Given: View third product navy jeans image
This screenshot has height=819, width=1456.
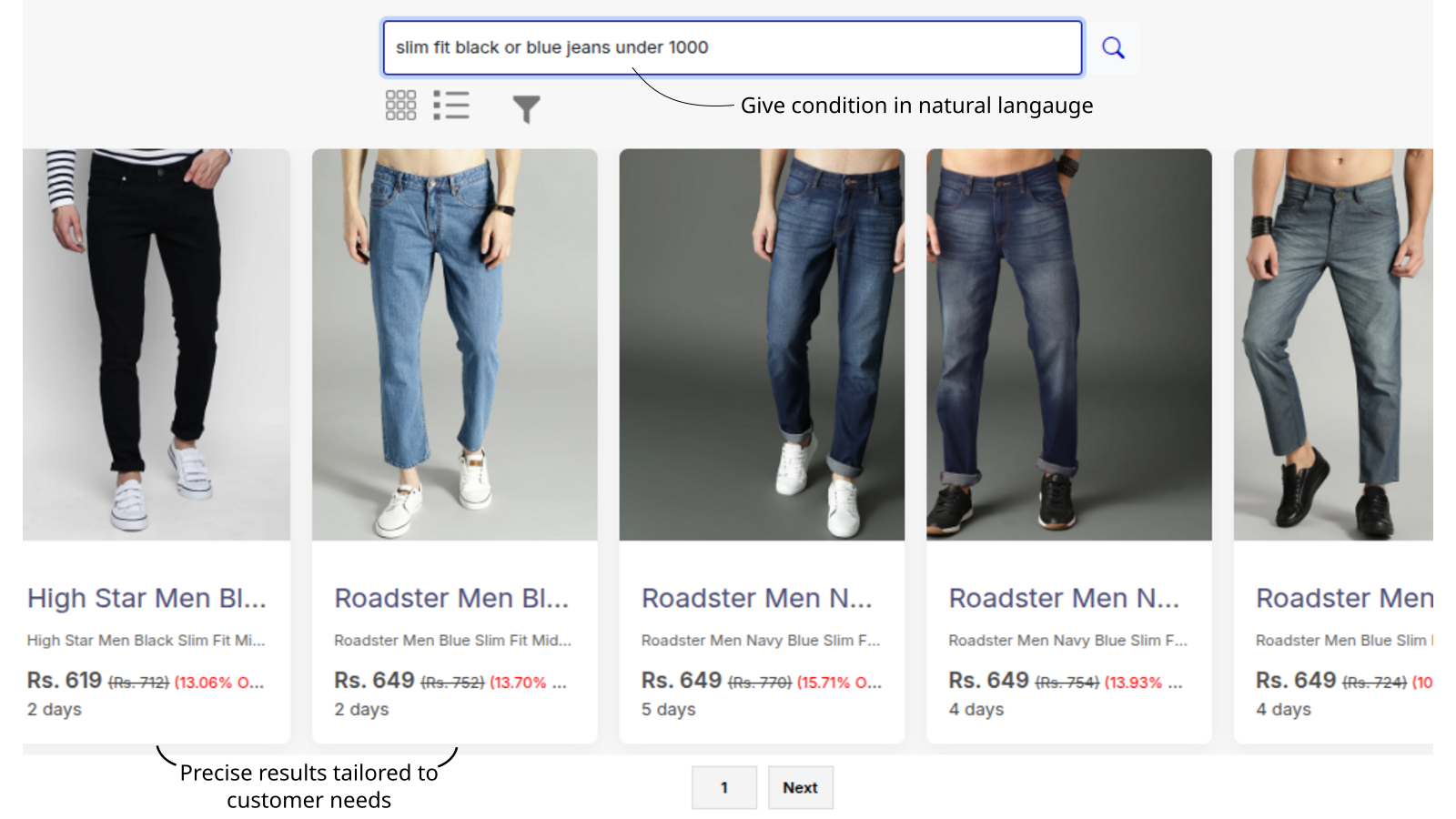Looking at the screenshot, I should coord(762,344).
